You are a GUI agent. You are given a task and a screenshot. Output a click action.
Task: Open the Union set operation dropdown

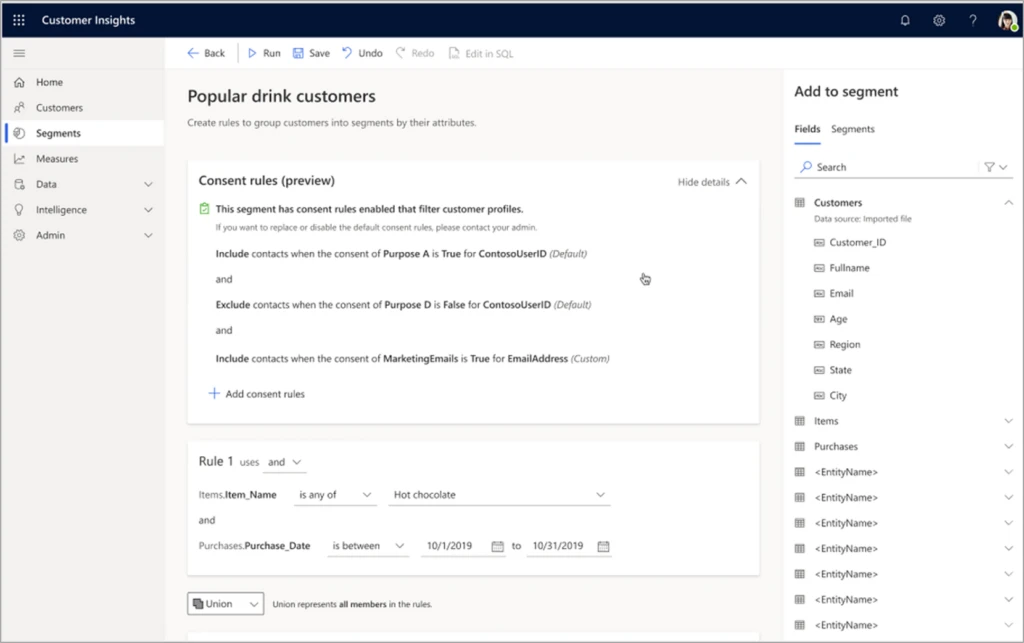[225, 604]
